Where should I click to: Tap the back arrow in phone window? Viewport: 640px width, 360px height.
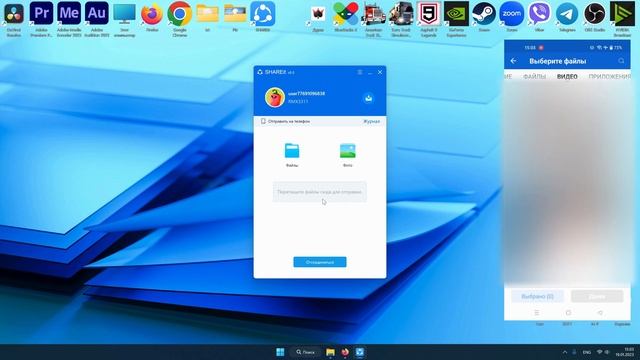513,61
